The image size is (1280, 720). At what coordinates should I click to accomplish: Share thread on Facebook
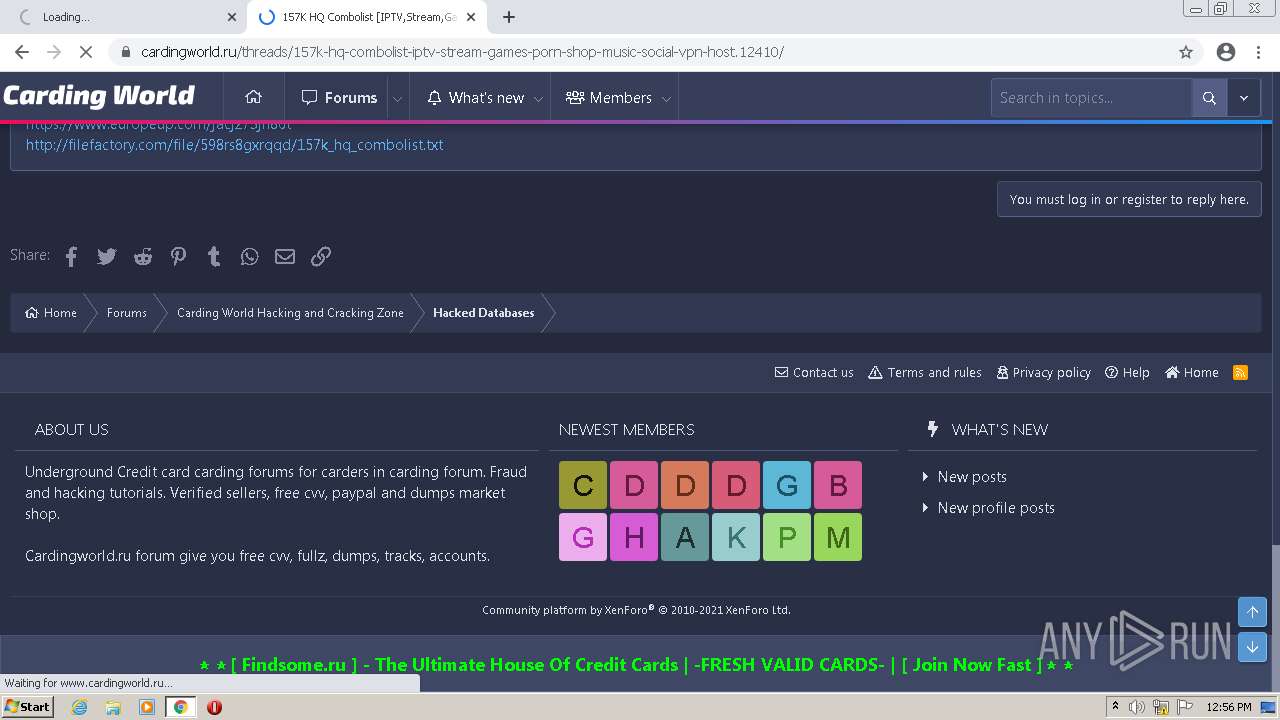pos(71,256)
